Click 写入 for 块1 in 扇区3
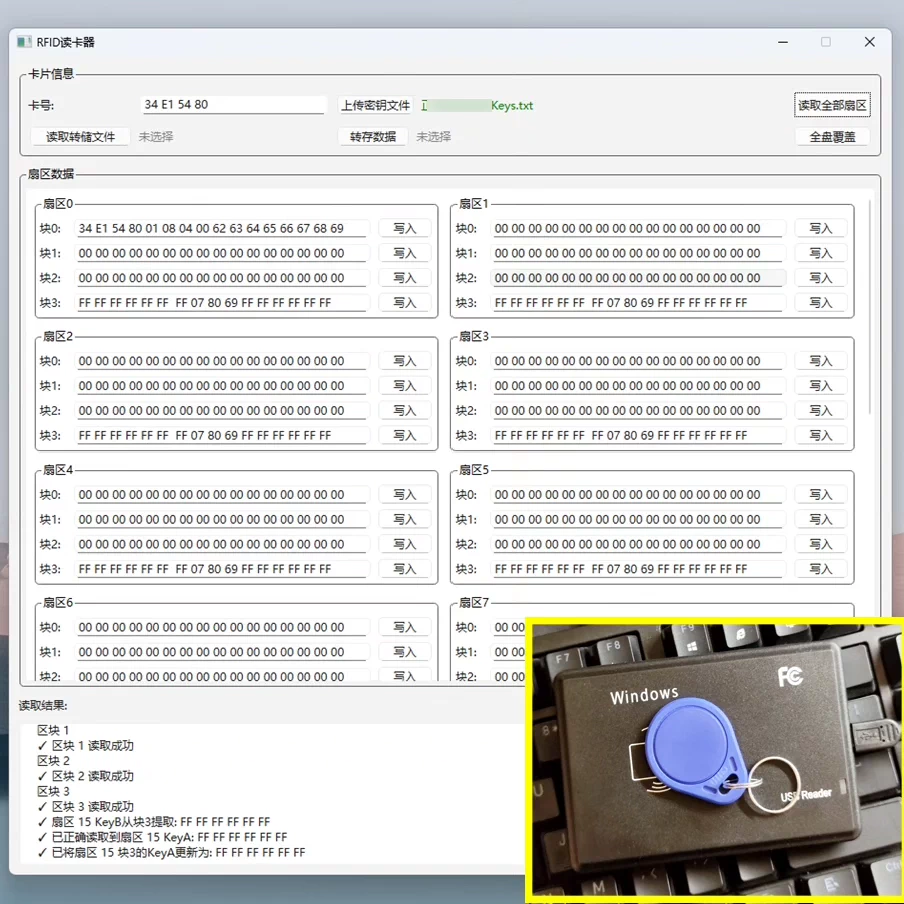The image size is (904, 904). click(x=821, y=385)
